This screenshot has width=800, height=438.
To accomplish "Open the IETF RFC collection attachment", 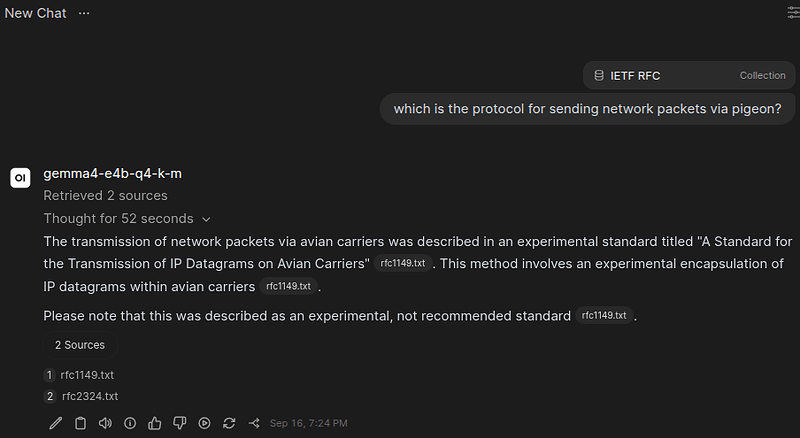I will point(689,76).
